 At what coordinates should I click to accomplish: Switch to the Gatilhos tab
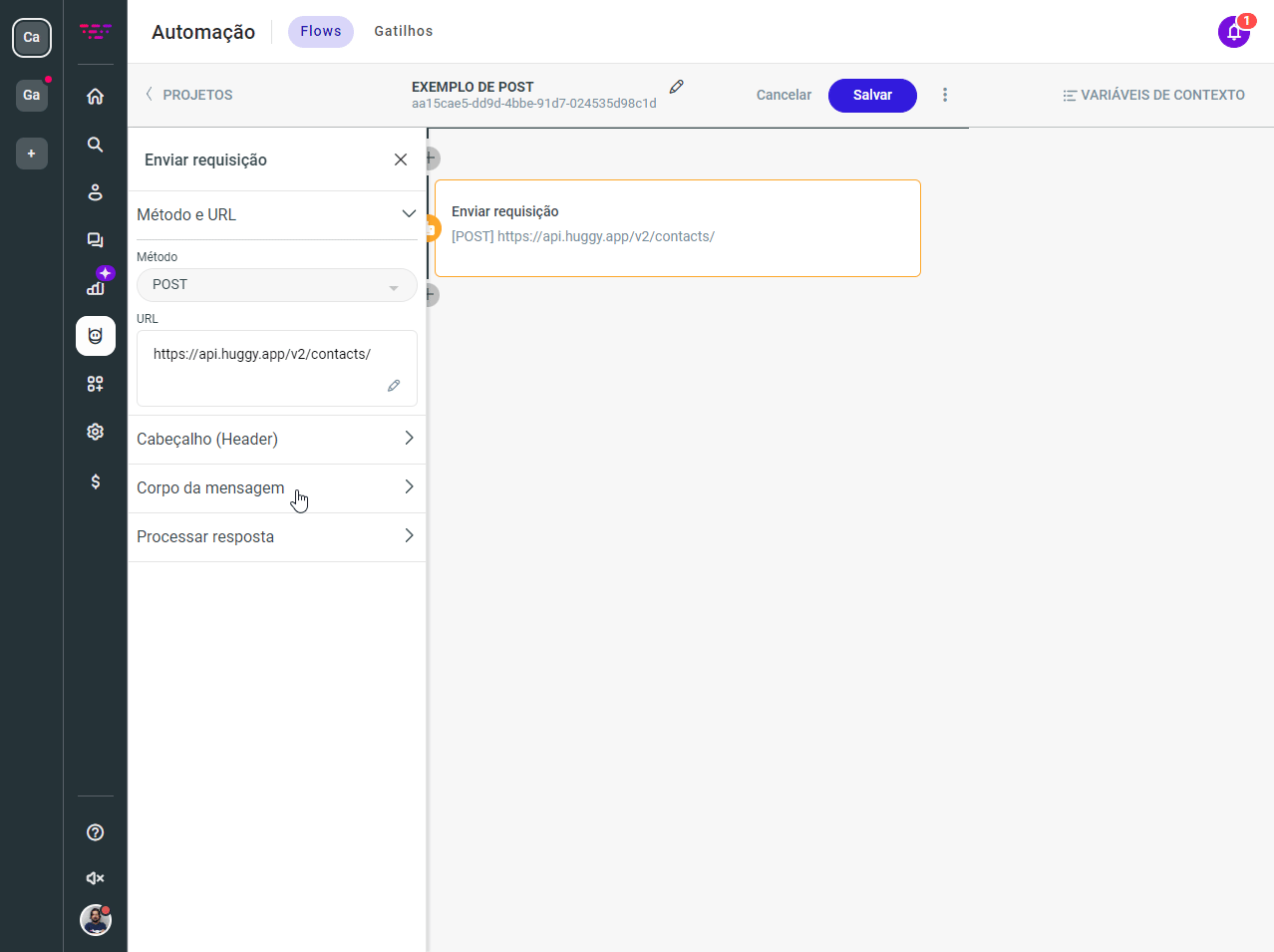pos(404,32)
